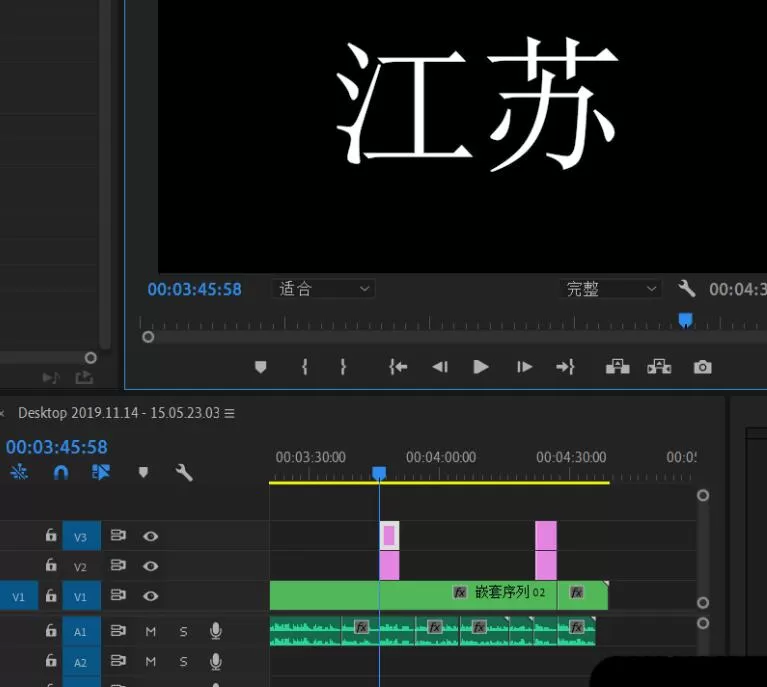
Task: Open the sequence panel menu icon
Action: tap(229, 413)
